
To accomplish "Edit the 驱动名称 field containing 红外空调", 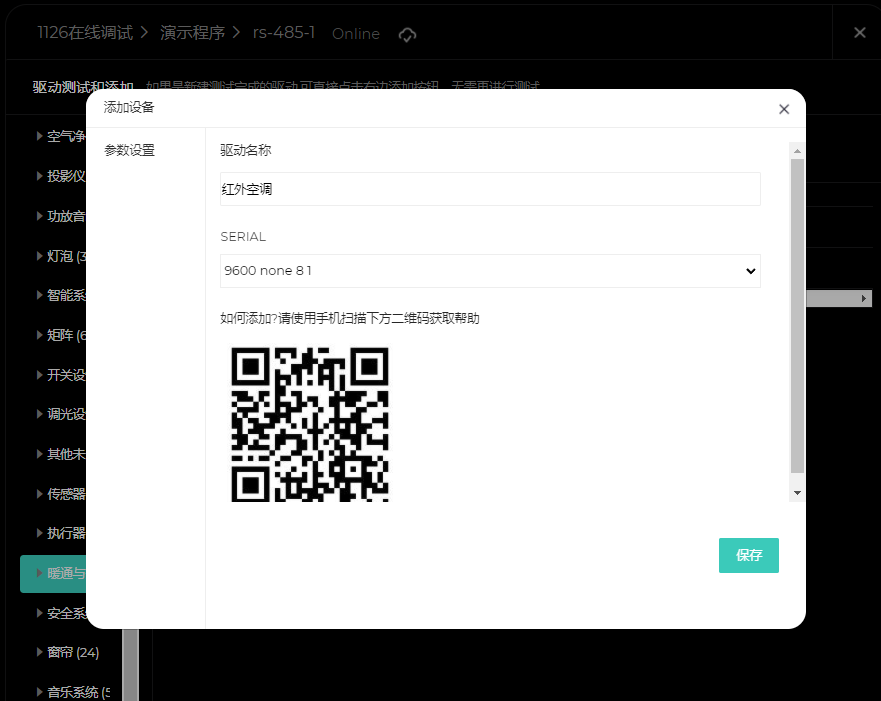I will point(490,189).
